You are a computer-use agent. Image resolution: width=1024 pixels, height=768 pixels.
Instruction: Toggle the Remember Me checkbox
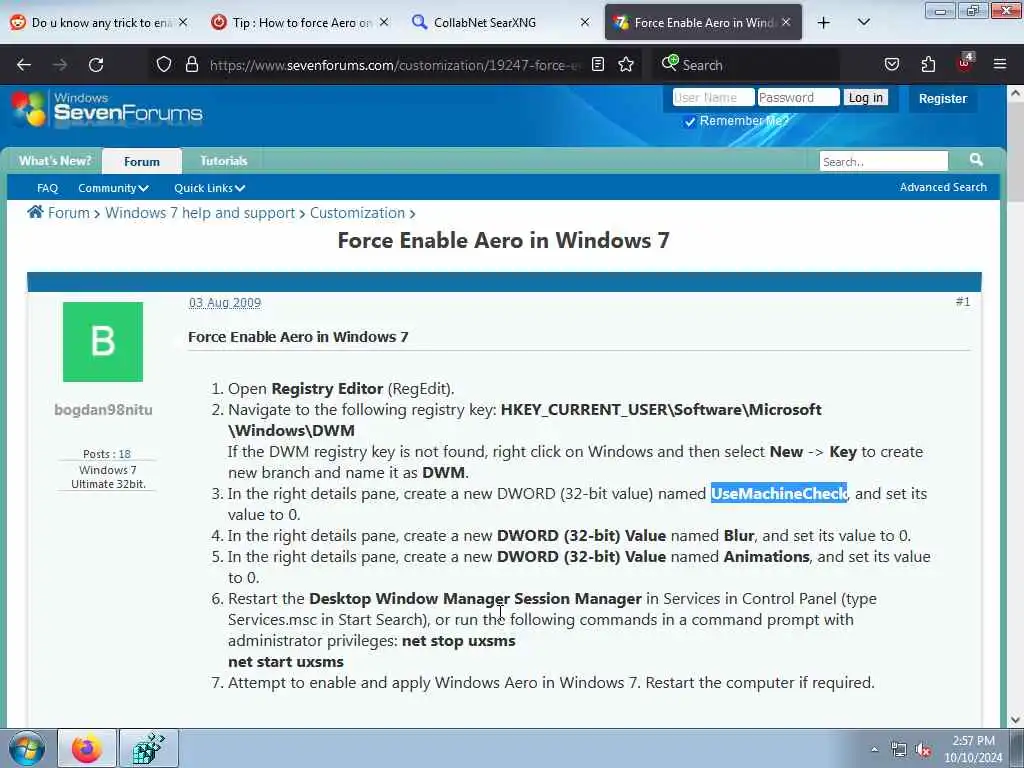coord(690,121)
